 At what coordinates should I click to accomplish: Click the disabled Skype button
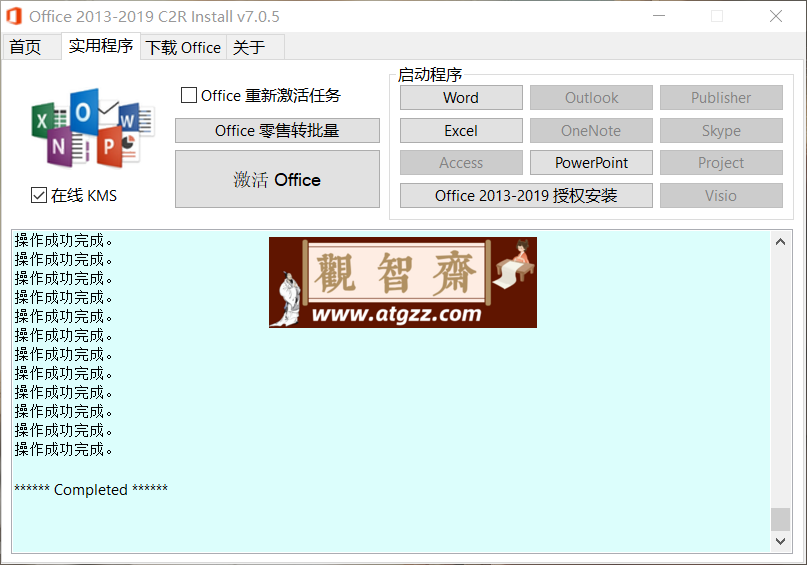pyautogui.click(x=721, y=131)
